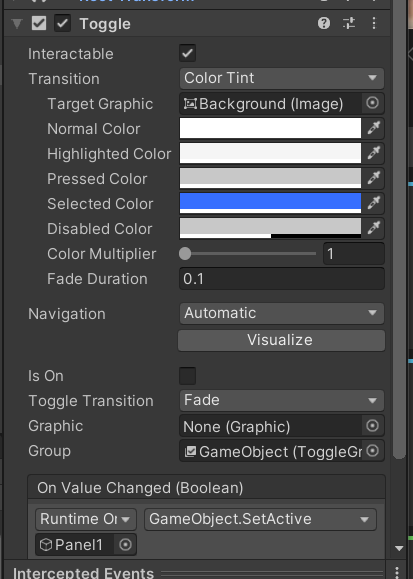This screenshot has height=579, width=413.
Task: Click the Normal Color eyedropper icon
Action: tap(373, 128)
